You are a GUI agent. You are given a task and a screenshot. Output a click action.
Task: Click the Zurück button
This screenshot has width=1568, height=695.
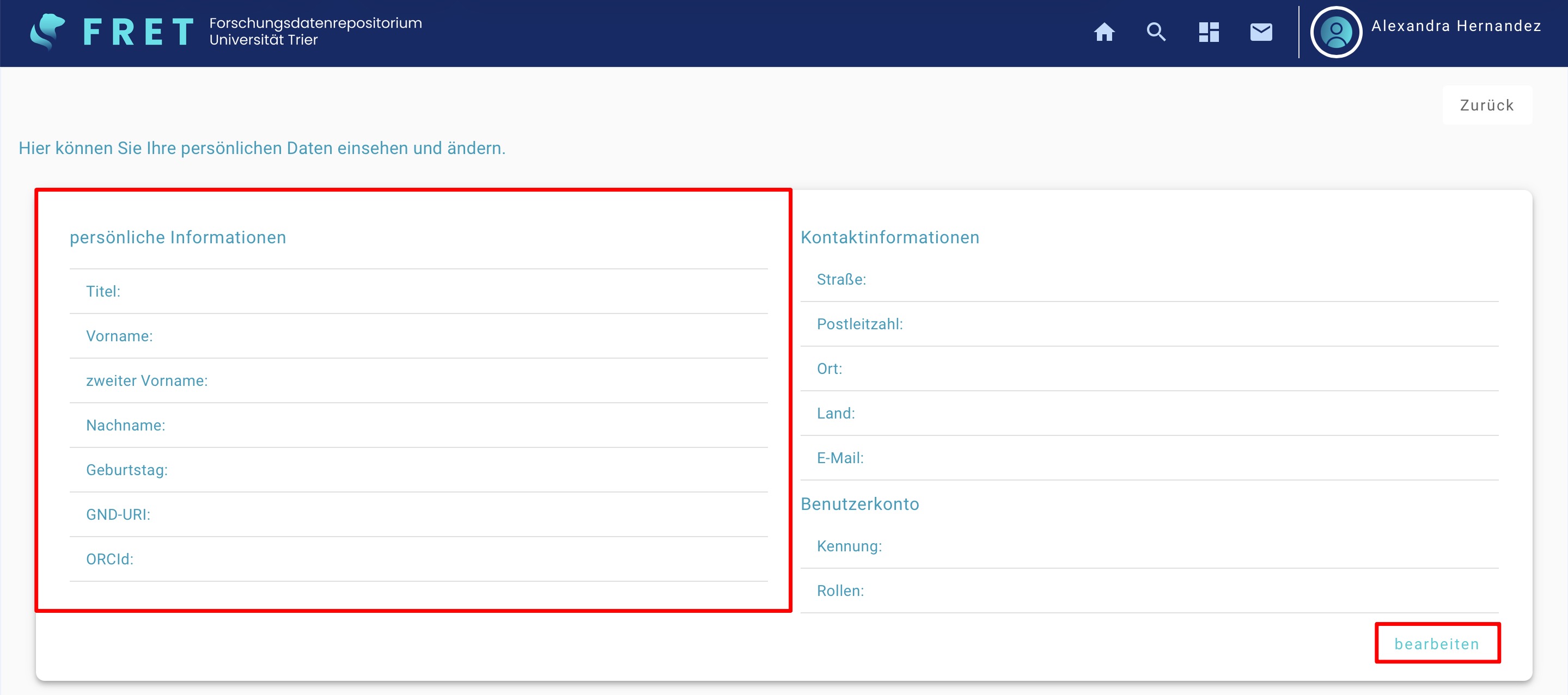click(x=1486, y=105)
